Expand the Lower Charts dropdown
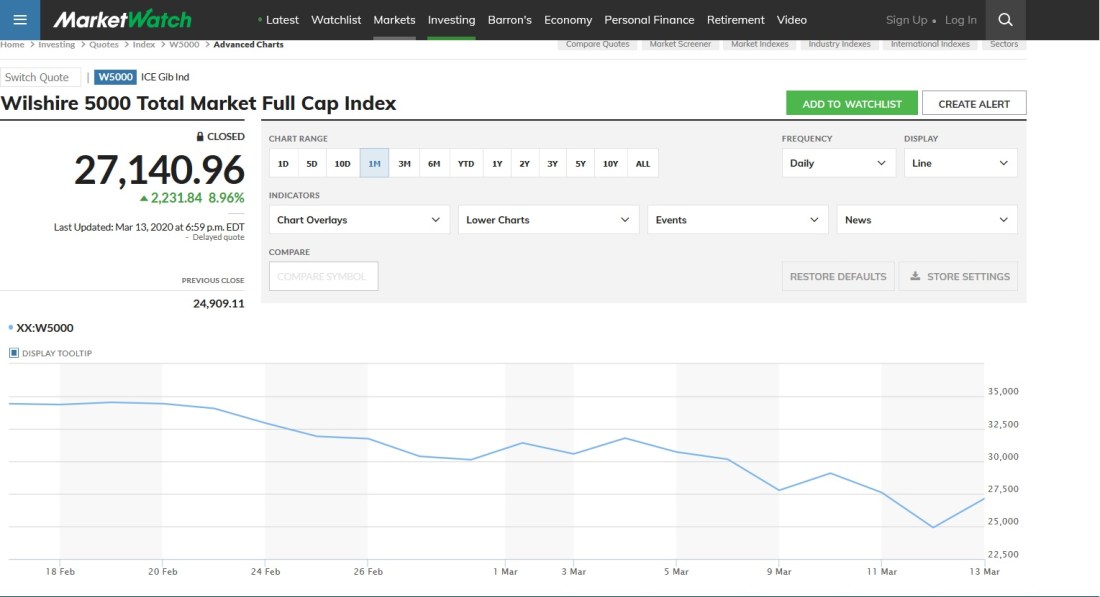This screenshot has width=1100, height=597. click(x=548, y=220)
